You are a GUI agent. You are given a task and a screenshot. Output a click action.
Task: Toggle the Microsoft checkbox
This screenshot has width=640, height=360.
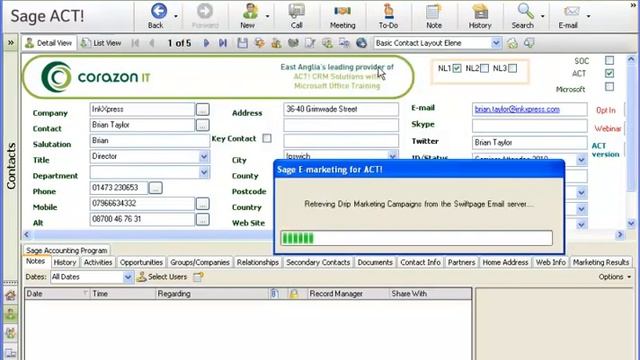[x=609, y=87]
